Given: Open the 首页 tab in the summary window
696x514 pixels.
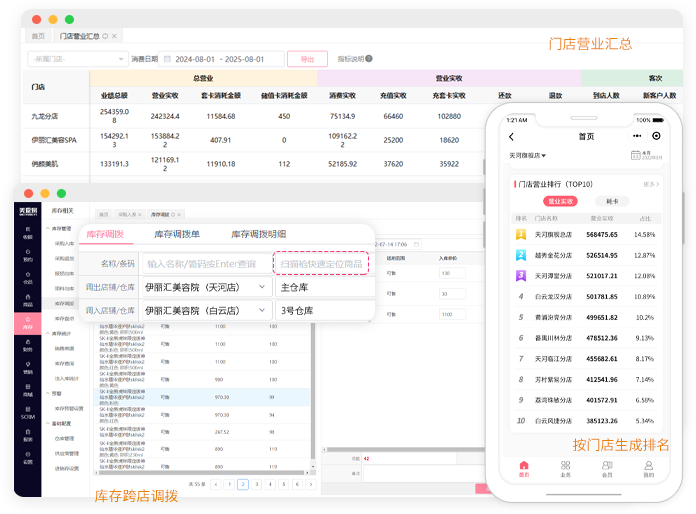Looking at the screenshot, I should click(38, 36).
